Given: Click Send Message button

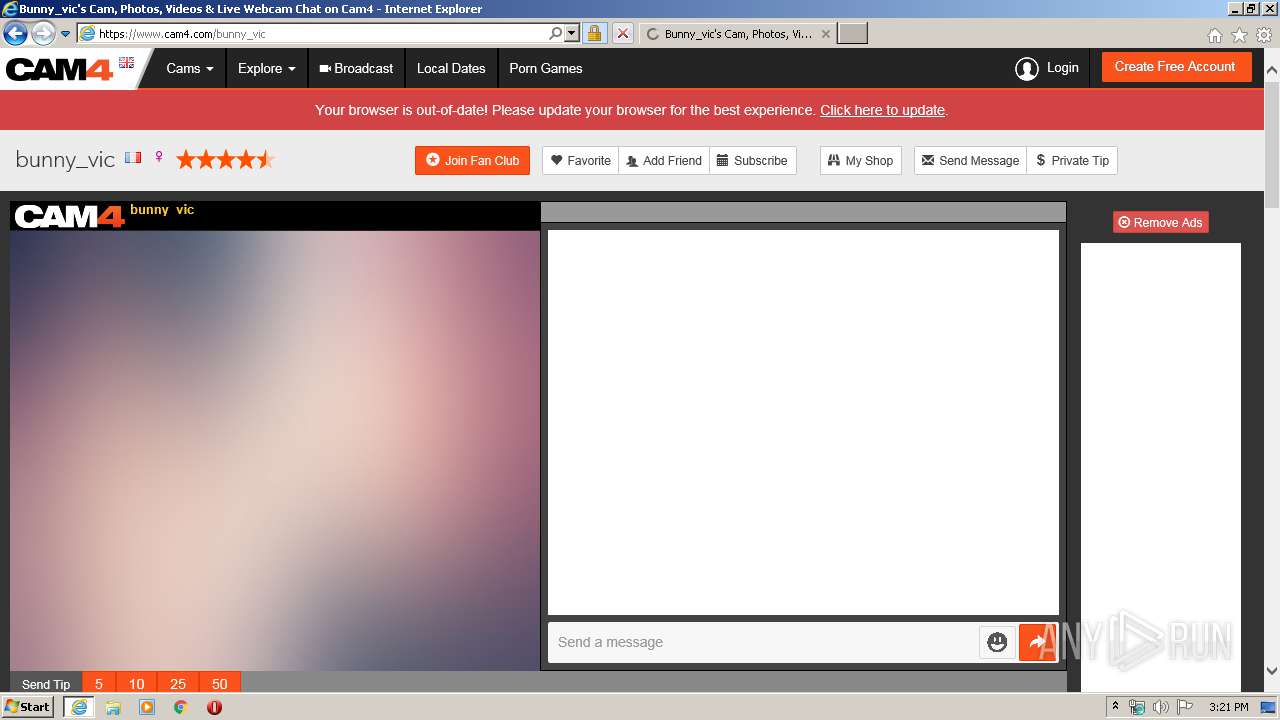Looking at the screenshot, I should coord(970,160).
